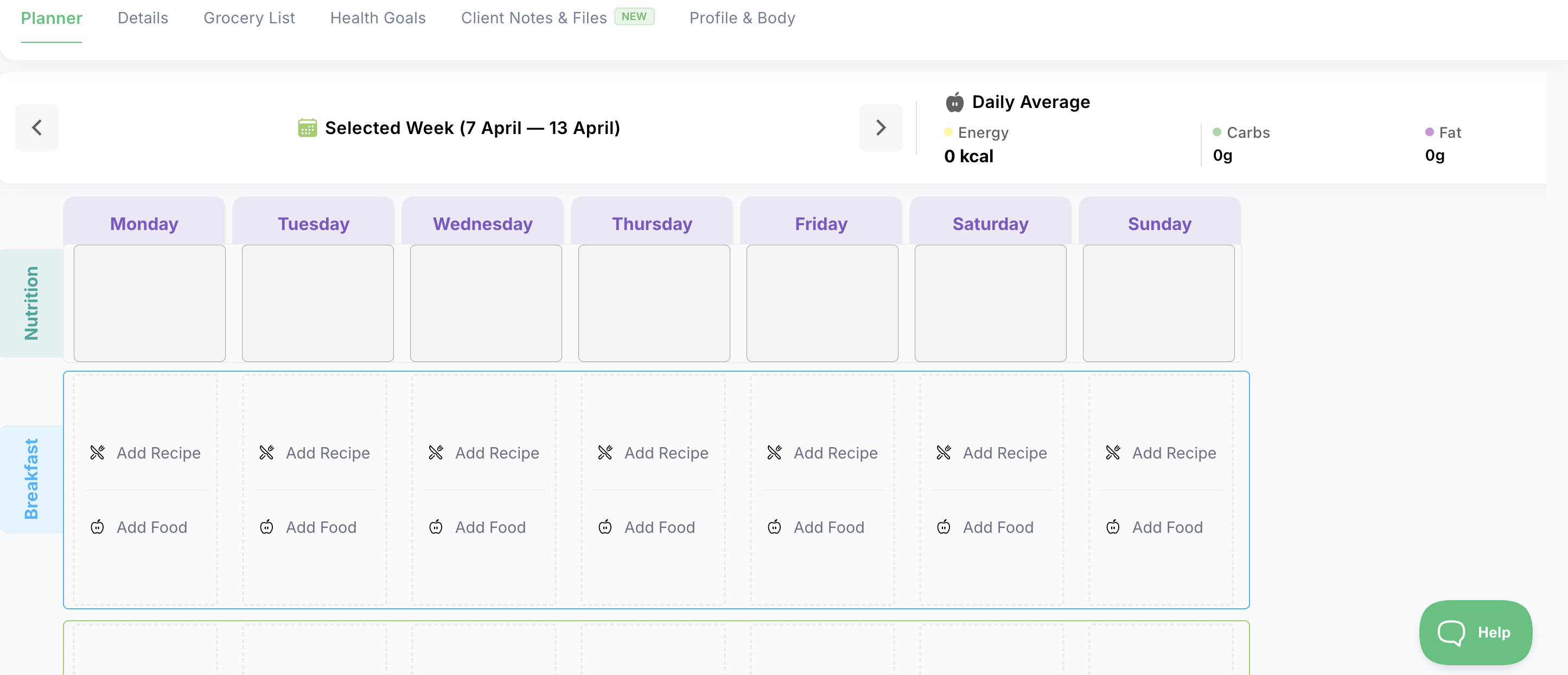The height and width of the screenshot is (675, 1568).
Task: Click Monday's Add Recipe utensils icon
Action: pos(98,452)
